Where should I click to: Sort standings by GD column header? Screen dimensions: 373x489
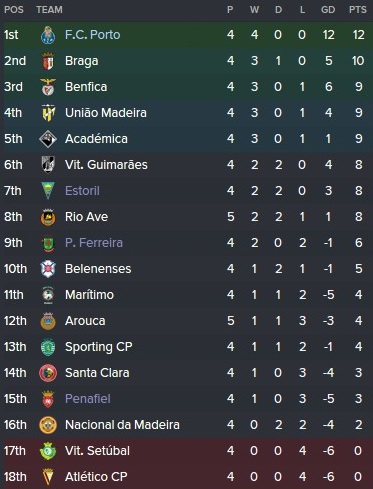click(328, 10)
